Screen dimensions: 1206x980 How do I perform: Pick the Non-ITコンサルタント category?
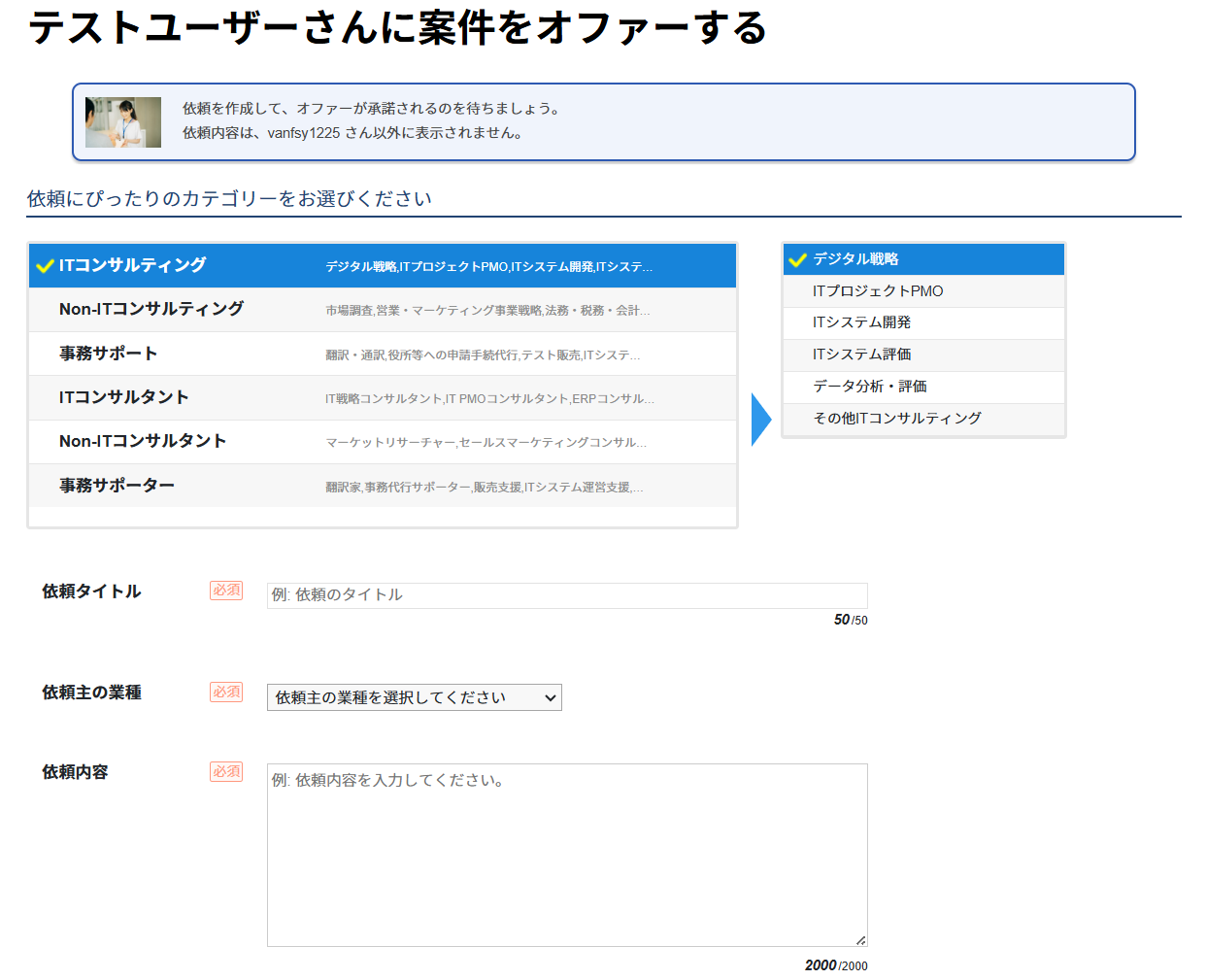tap(383, 442)
